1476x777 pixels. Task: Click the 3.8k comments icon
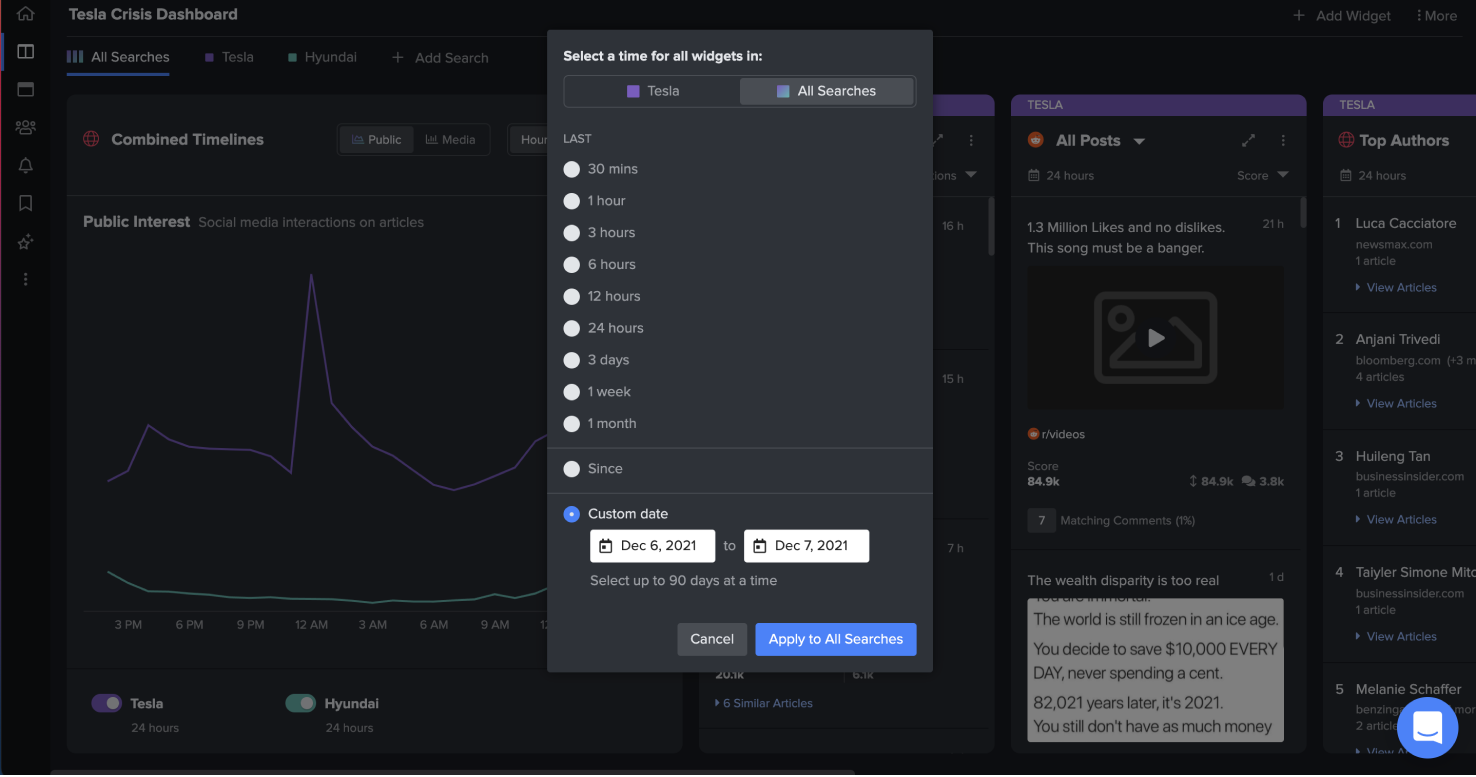click(x=1248, y=481)
